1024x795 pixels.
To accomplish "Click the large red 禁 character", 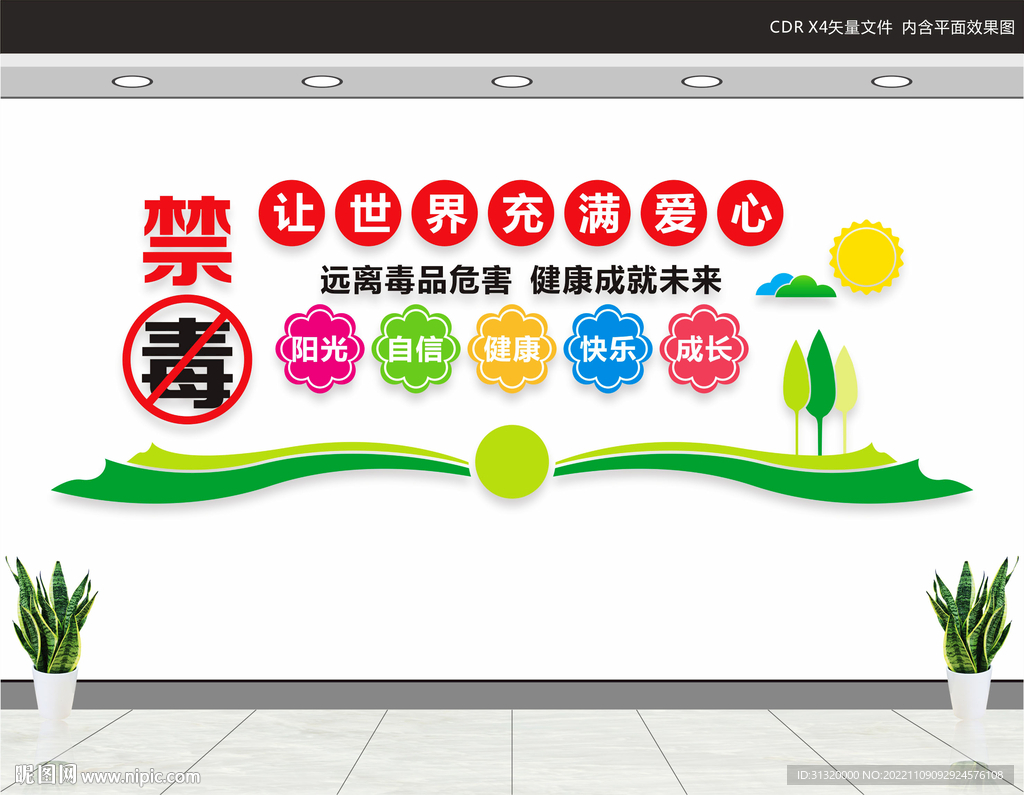I will click(x=187, y=240).
